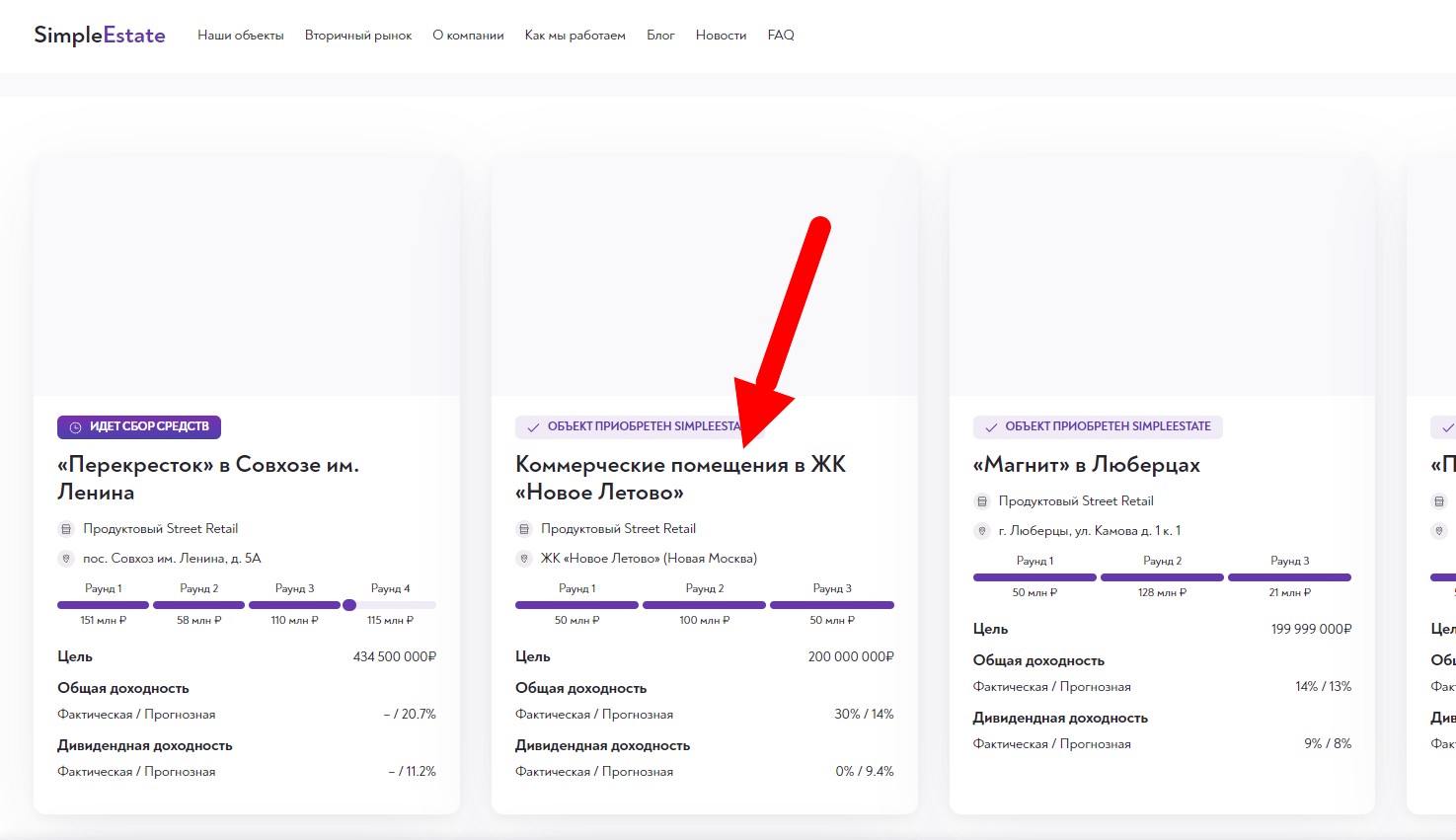
Task: Click the checkmark icon on the Новое Летово badge
Action: (533, 427)
